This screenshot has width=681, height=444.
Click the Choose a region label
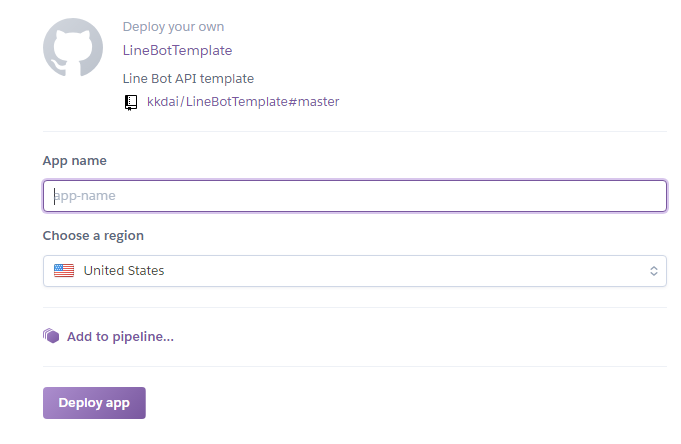tap(93, 236)
